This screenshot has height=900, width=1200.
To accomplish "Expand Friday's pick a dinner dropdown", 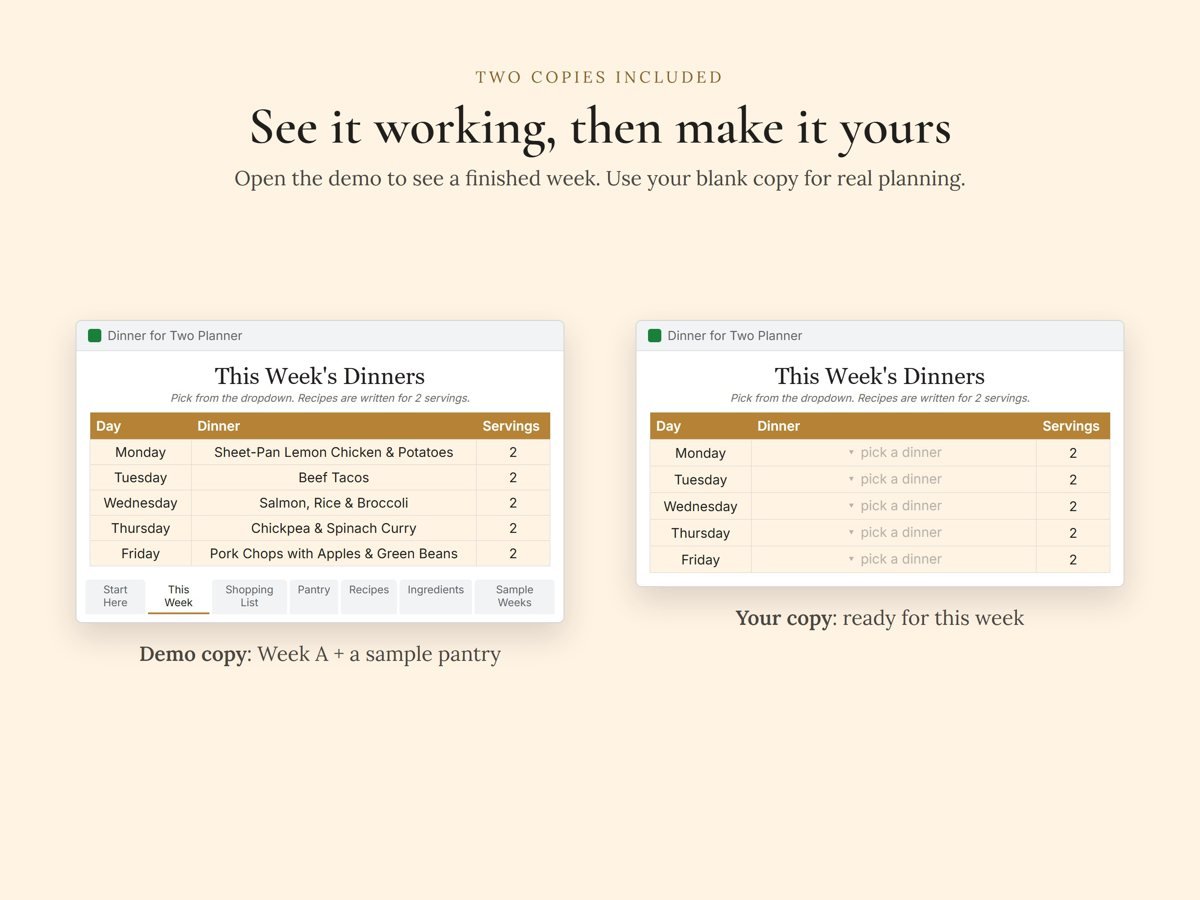I will click(894, 559).
